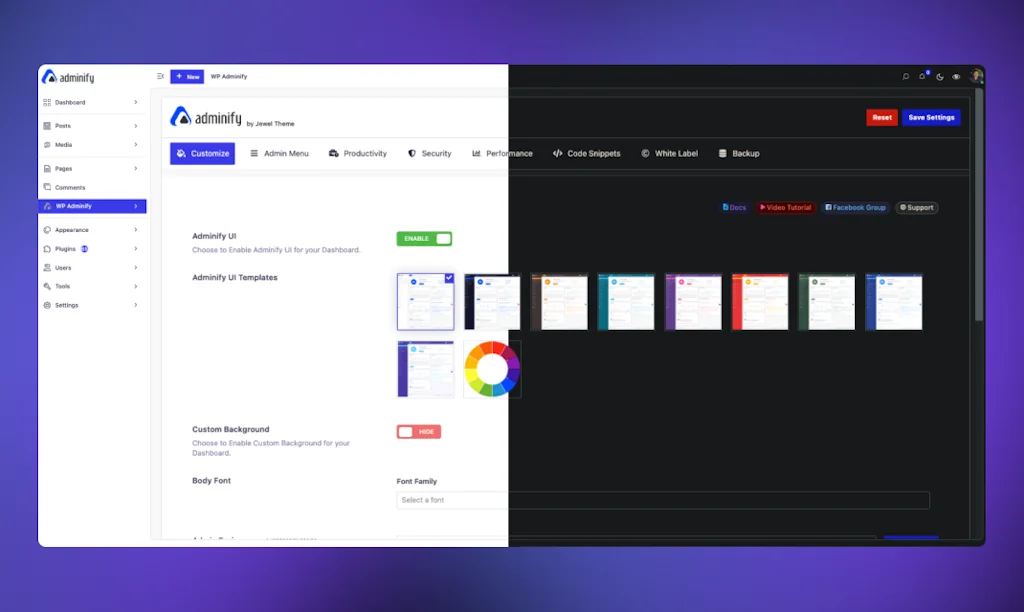Screen dimensions: 1024x612
Task: Select the teal sidebar UI template
Action: [626, 302]
